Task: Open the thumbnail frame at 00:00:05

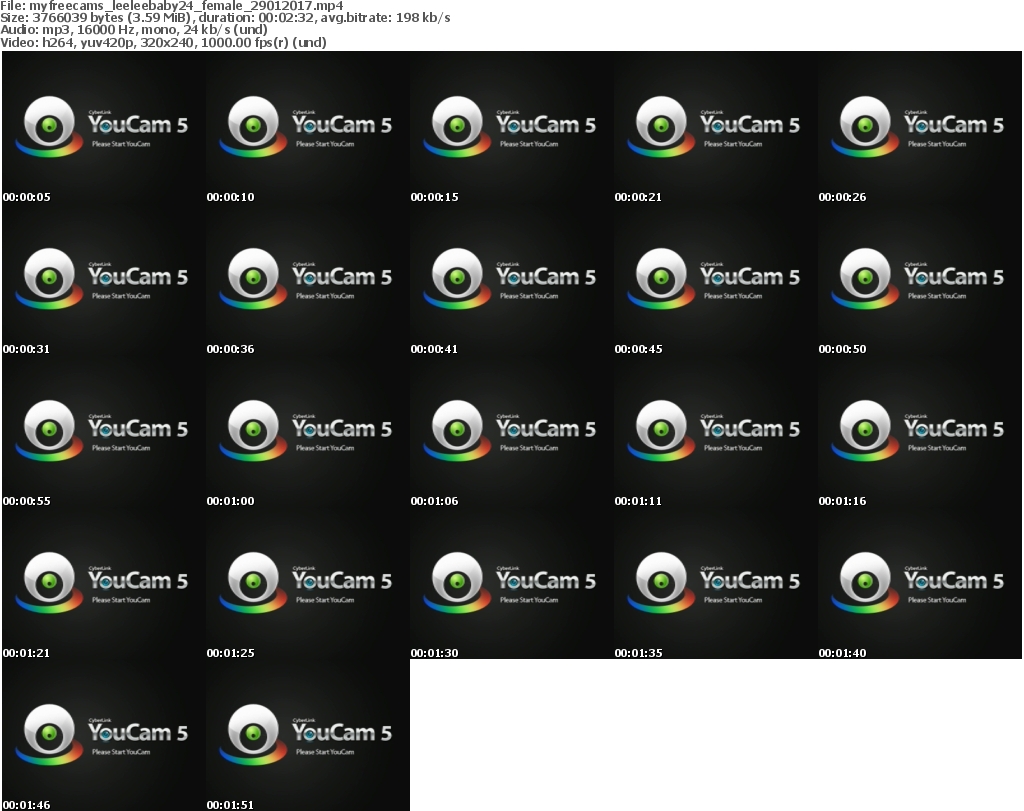Action: 104,127
